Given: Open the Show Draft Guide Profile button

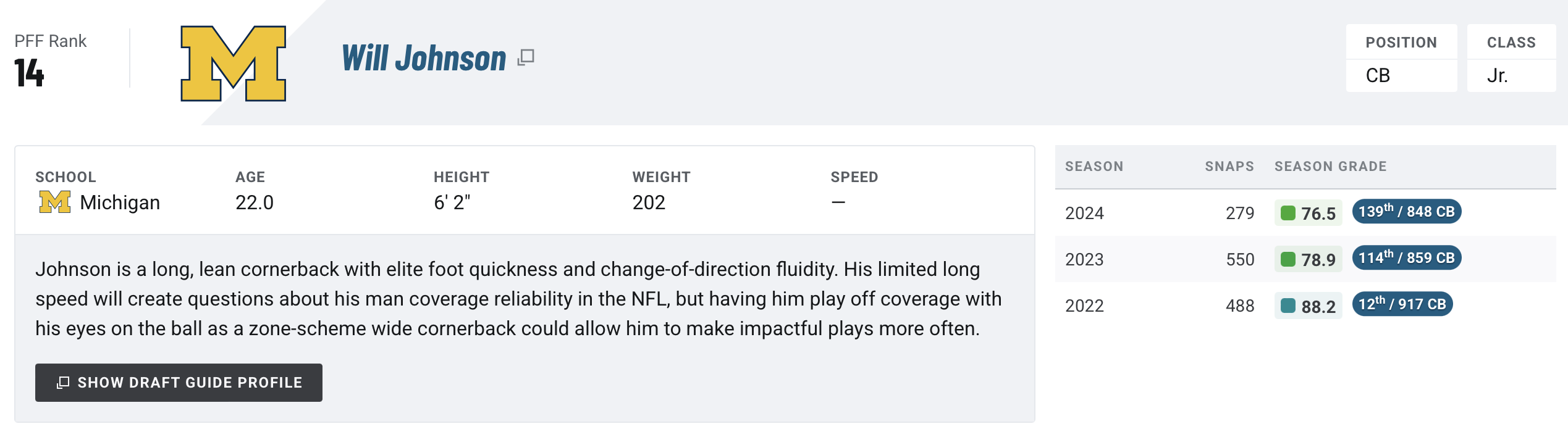Looking at the screenshot, I should pos(179,383).
